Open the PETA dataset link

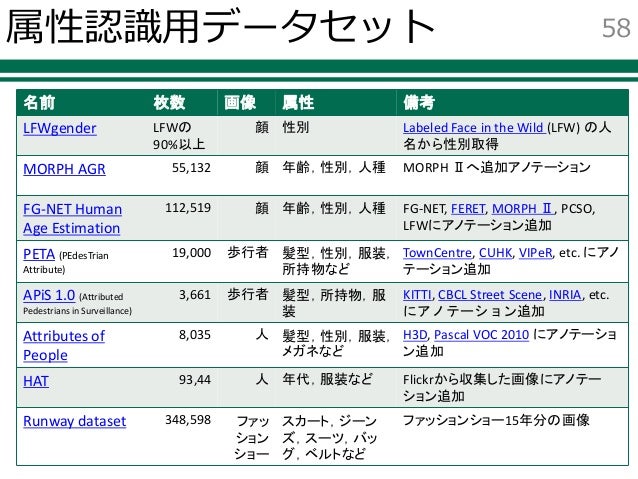coord(39,254)
